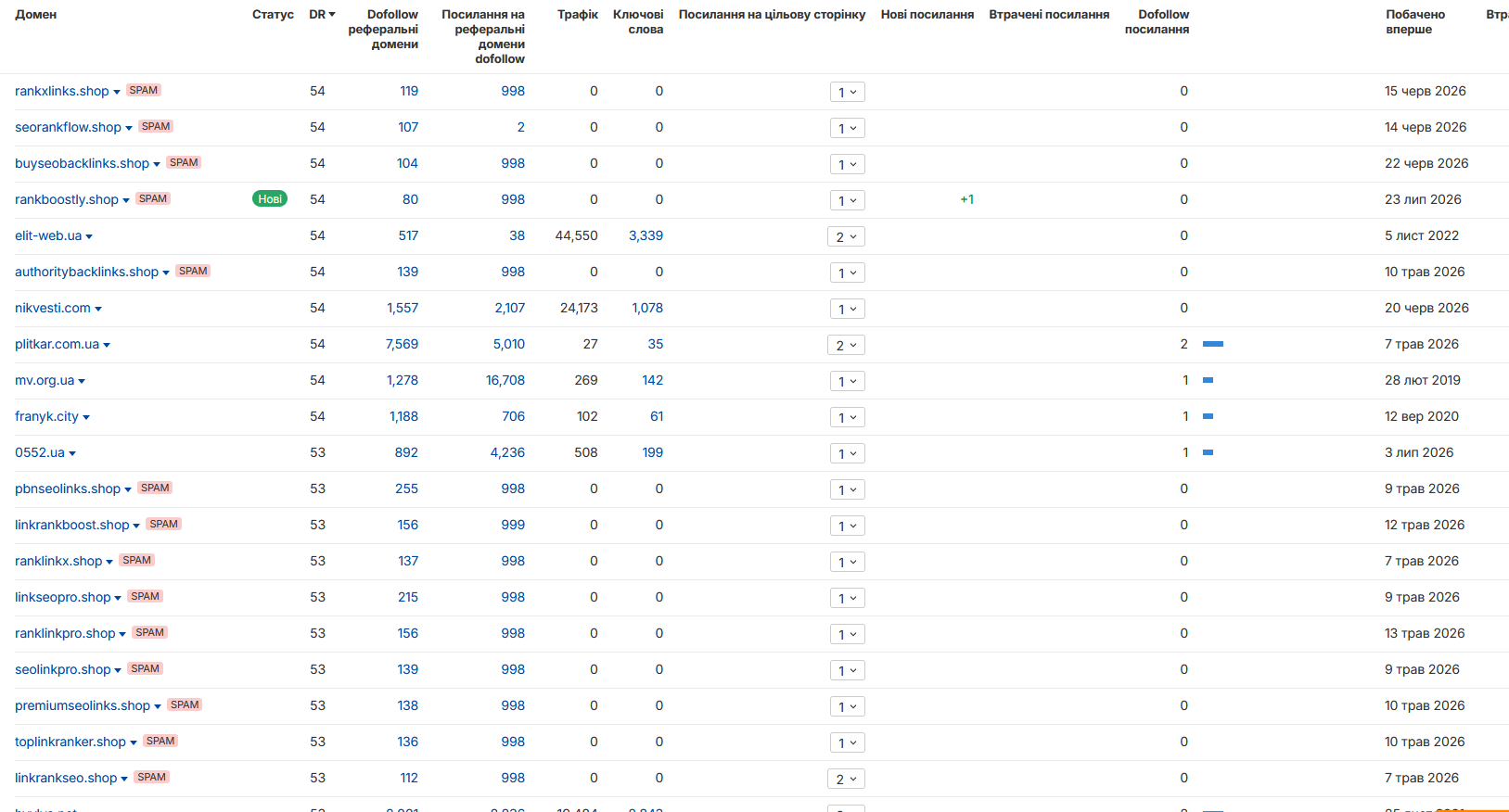Expand caret menu next to franyk.city
The image size is (1509, 812).
pos(86,417)
